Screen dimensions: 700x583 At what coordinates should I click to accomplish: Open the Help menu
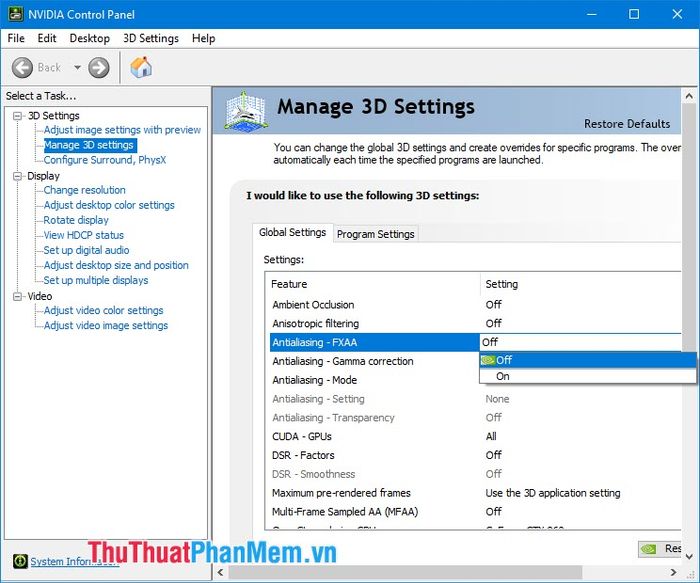click(204, 38)
